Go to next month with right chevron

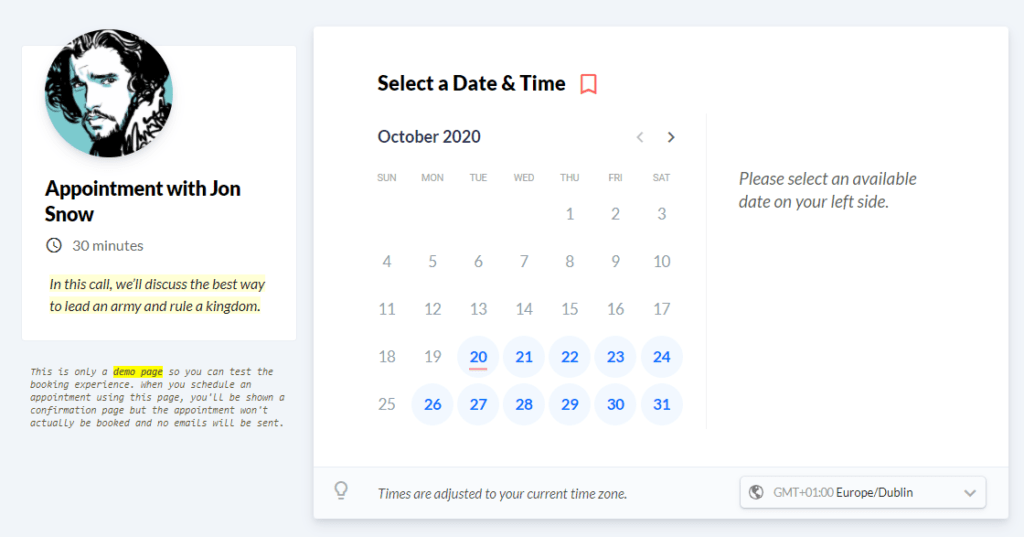coord(671,137)
